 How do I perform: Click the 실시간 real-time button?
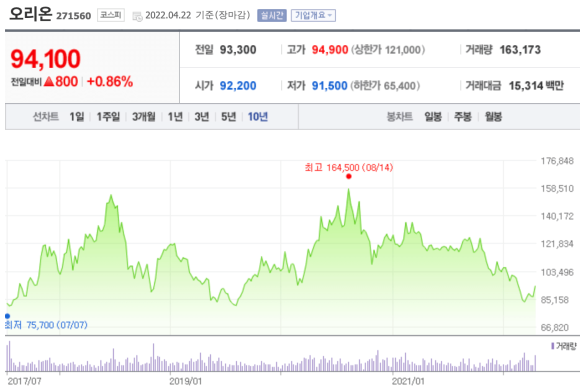[x=272, y=16]
